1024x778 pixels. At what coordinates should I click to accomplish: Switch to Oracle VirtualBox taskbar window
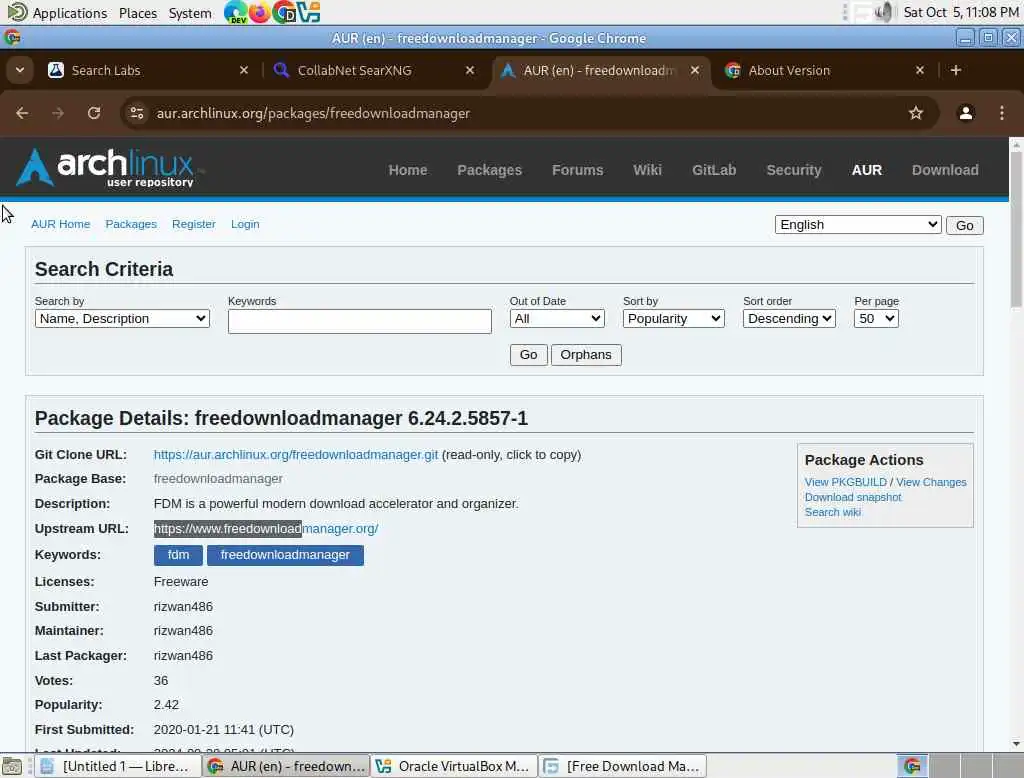454,766
